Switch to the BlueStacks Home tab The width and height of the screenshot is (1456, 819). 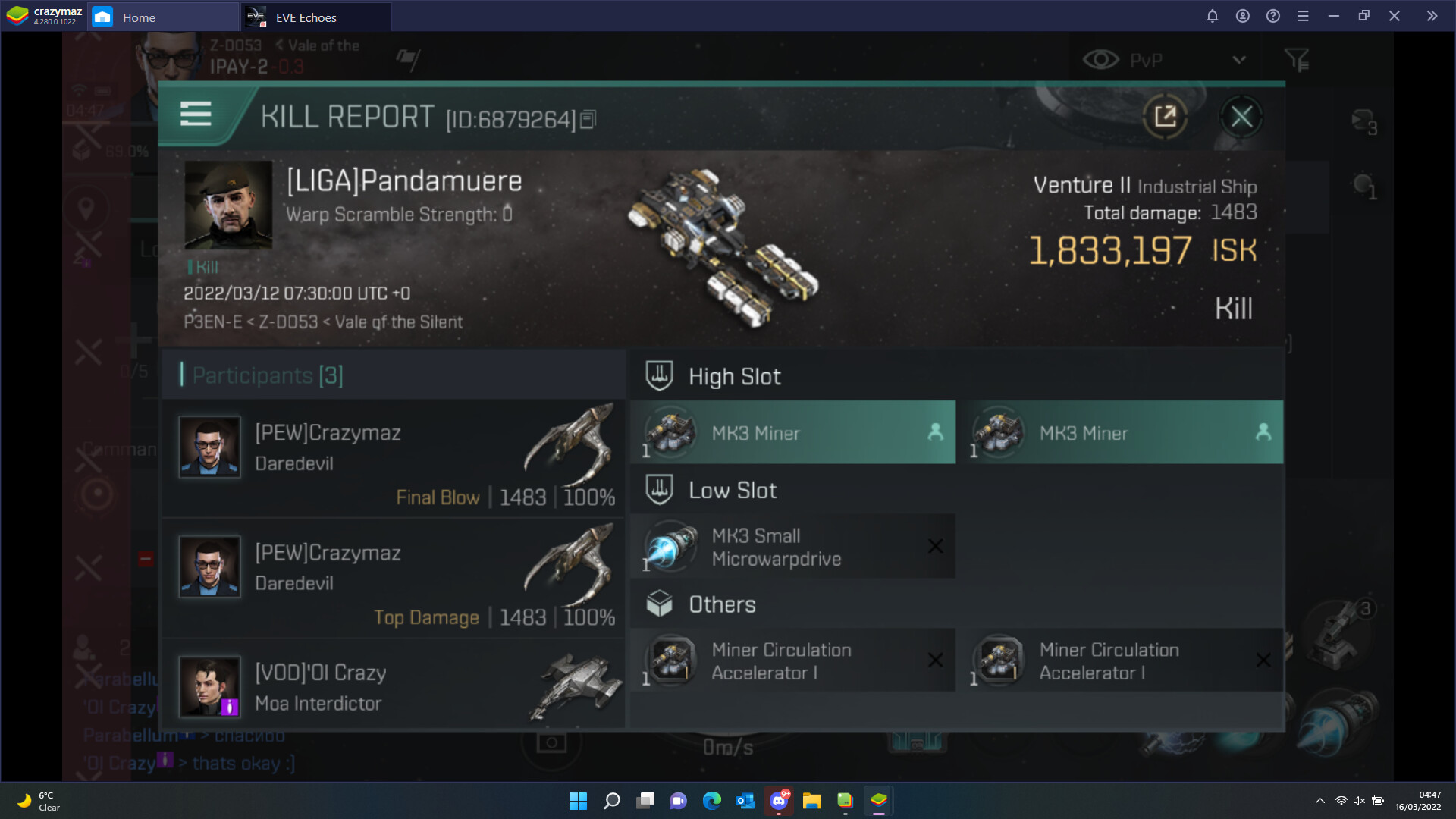click(139, 17)
